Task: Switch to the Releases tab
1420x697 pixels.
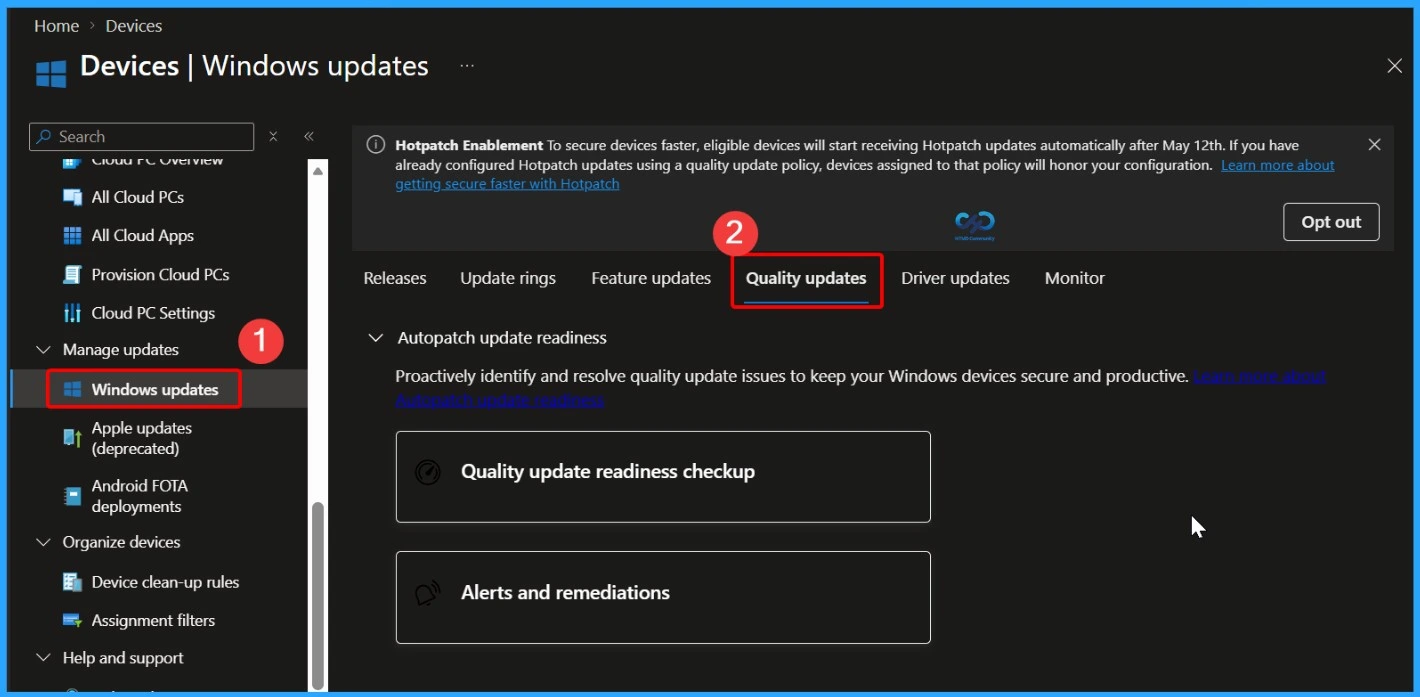Action: pos(395,278)
